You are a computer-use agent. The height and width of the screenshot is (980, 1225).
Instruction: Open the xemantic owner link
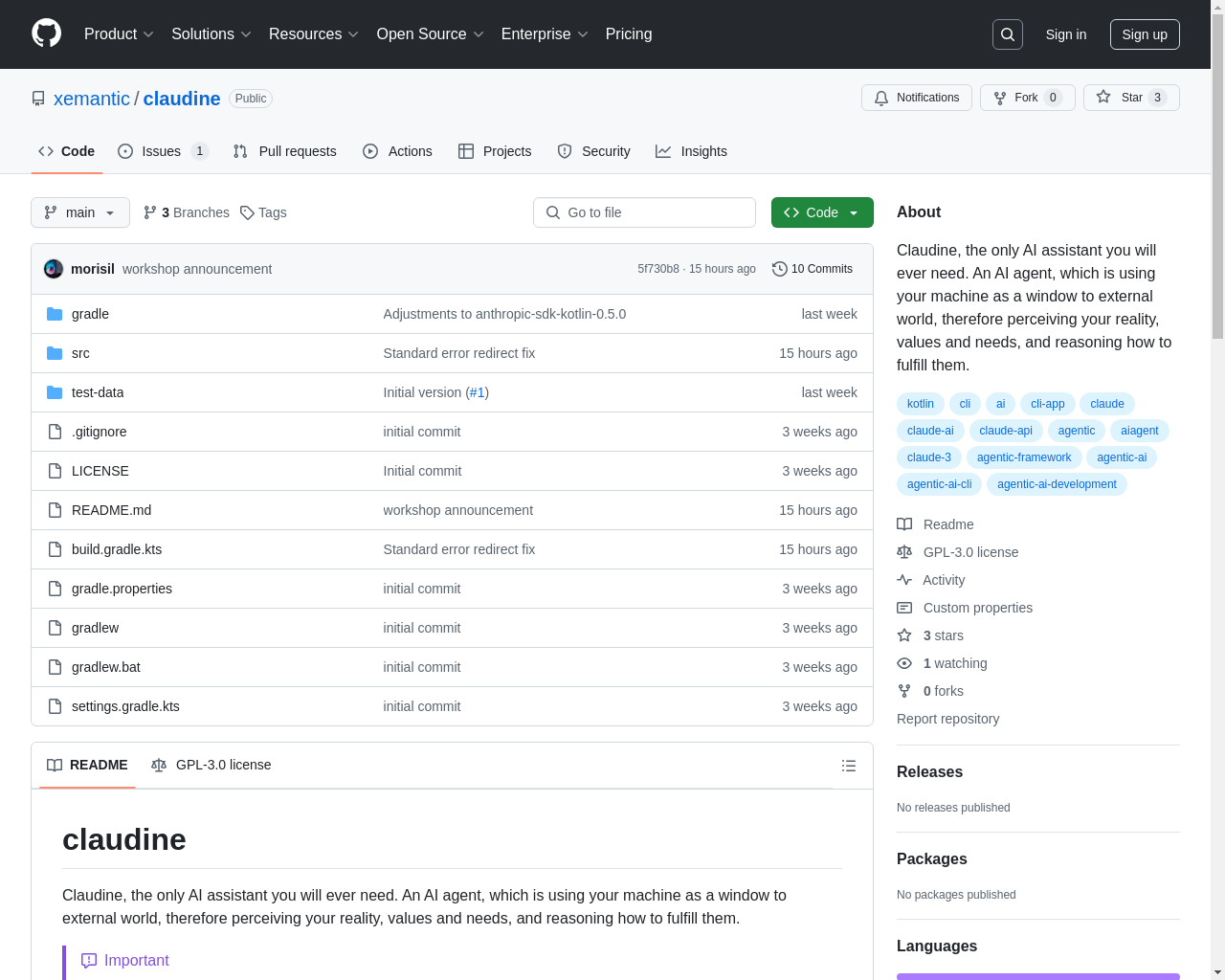[x=92, y=99]
